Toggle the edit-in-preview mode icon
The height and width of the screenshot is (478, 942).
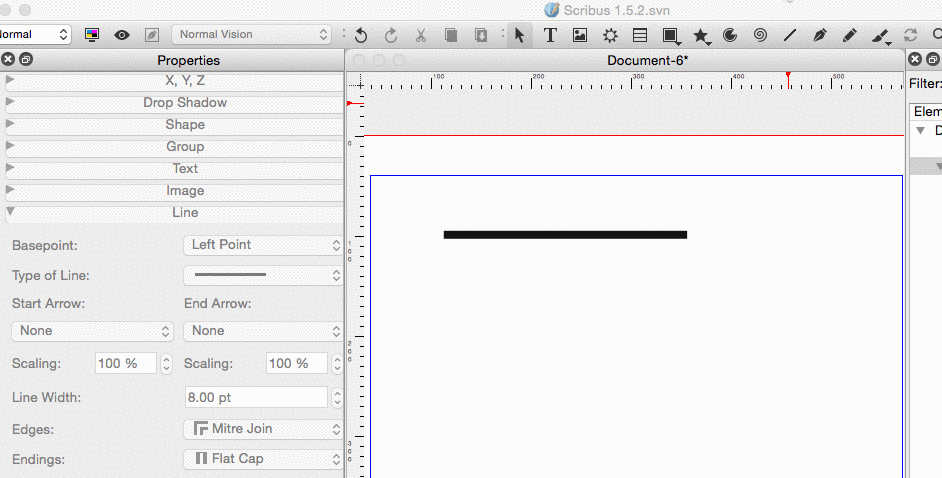(152, 35)
